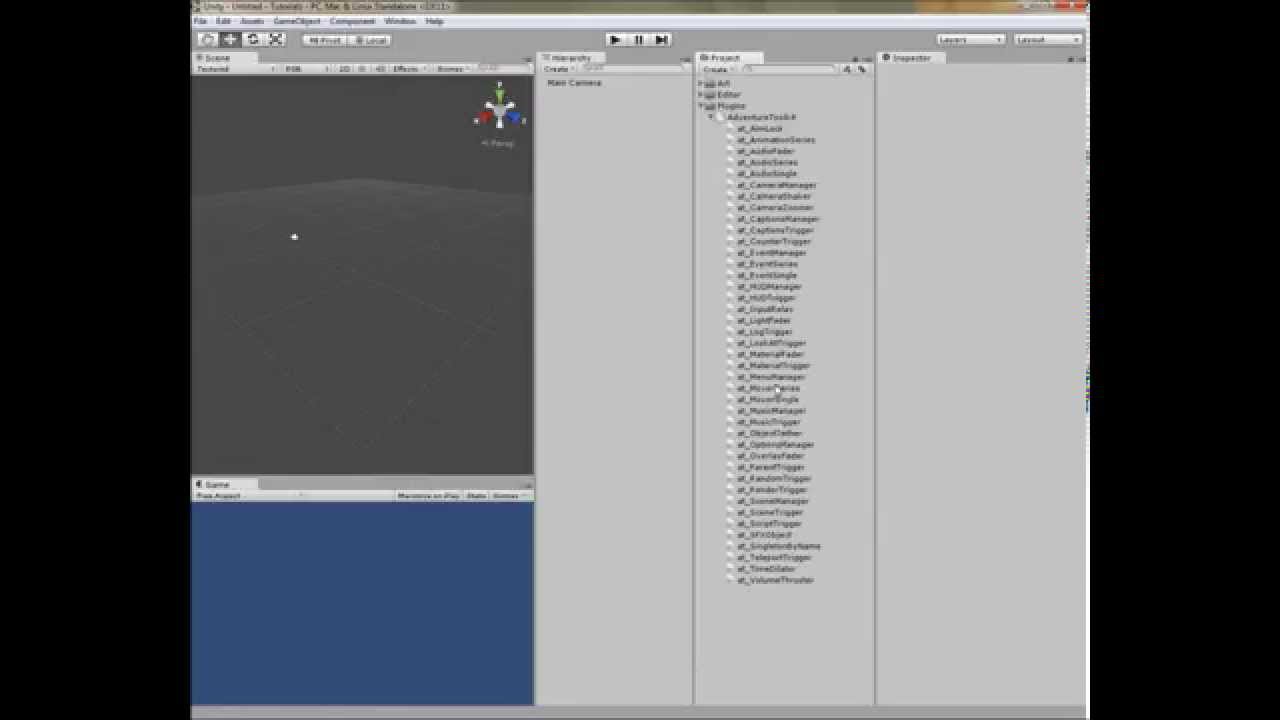The image size is (1280, 720).
Task: Collapse the Plugins folder in Project
Action: pos(701,106)
